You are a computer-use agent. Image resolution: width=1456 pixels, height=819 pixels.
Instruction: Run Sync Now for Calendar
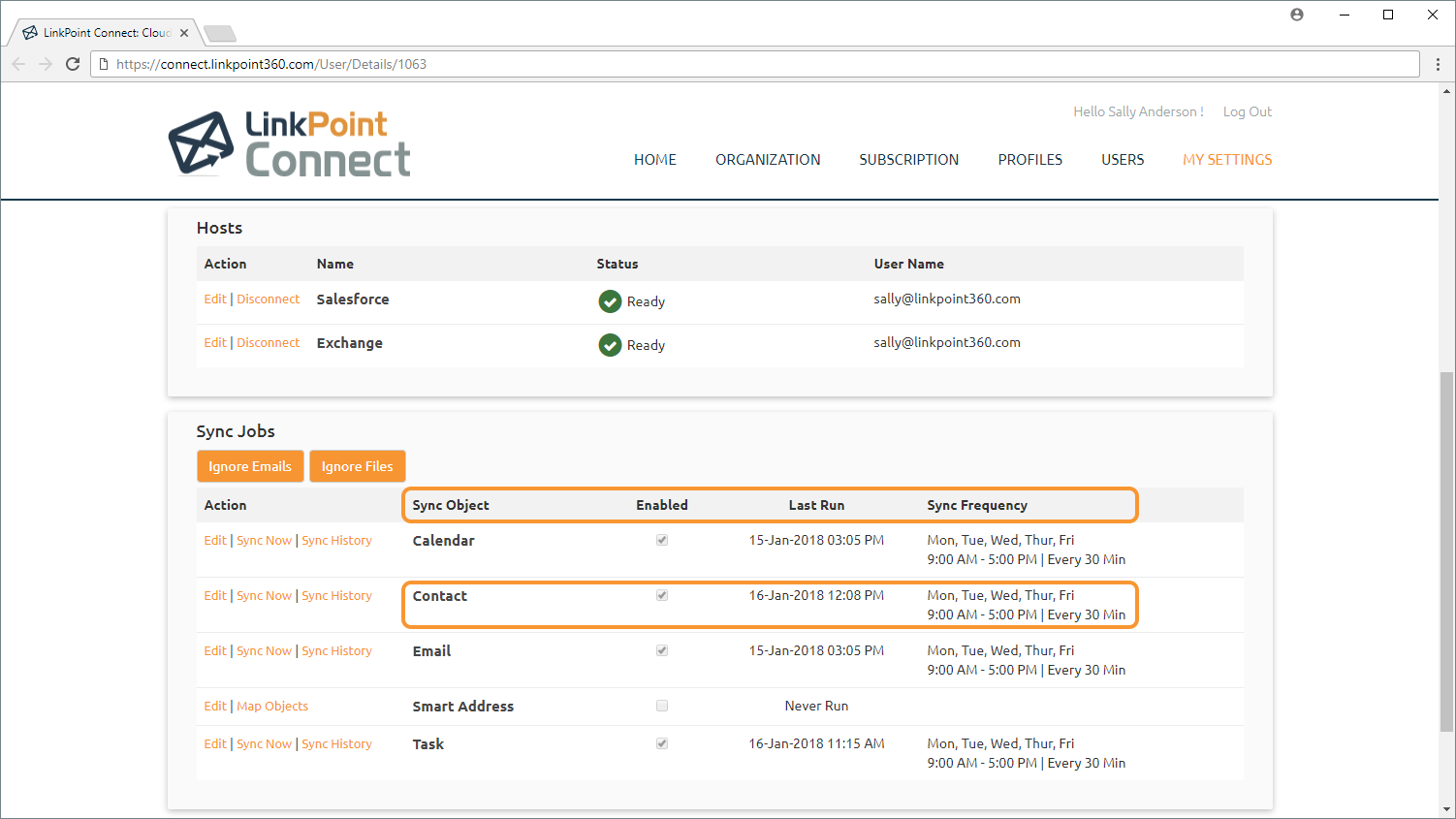264,541
